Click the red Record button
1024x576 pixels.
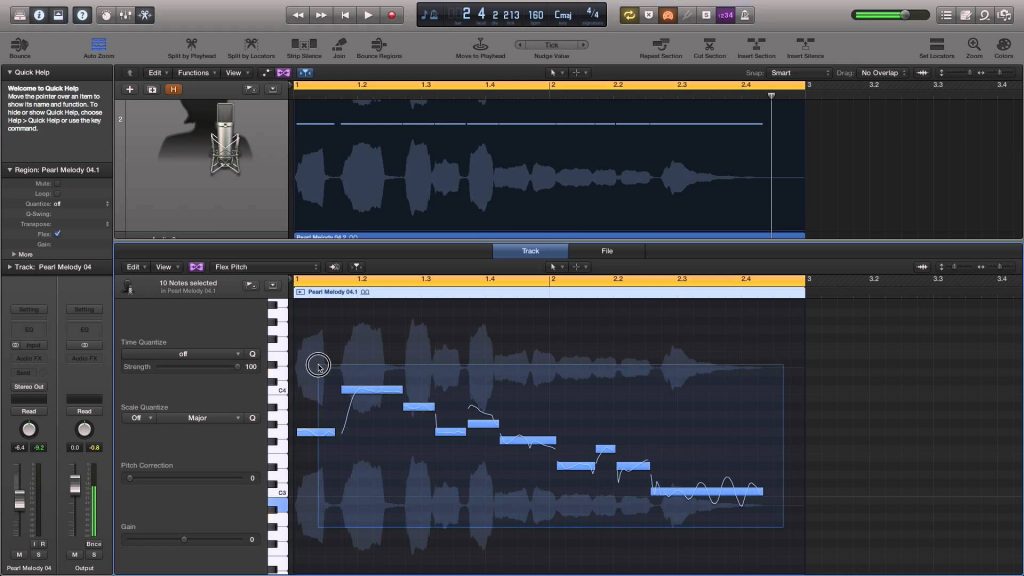click(392, 14)
